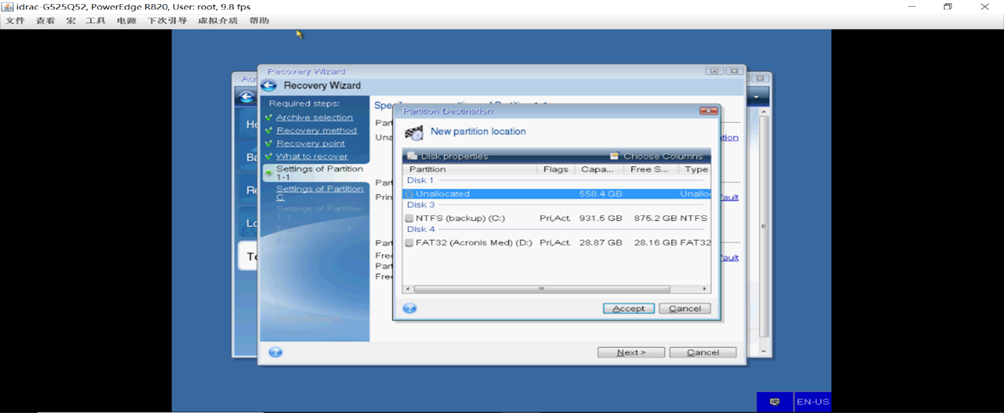The image size is (1004, 413).
Task: Click the partition list scroll-left arrow
Action: [x=407, y=289]
